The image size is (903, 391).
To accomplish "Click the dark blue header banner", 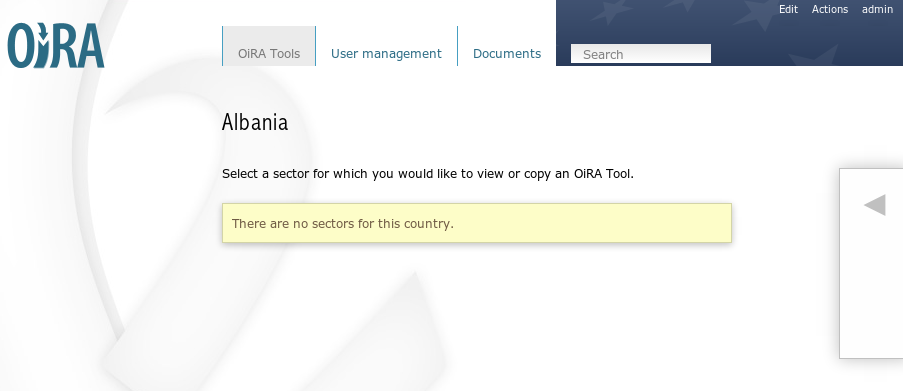I will point(729,33).
